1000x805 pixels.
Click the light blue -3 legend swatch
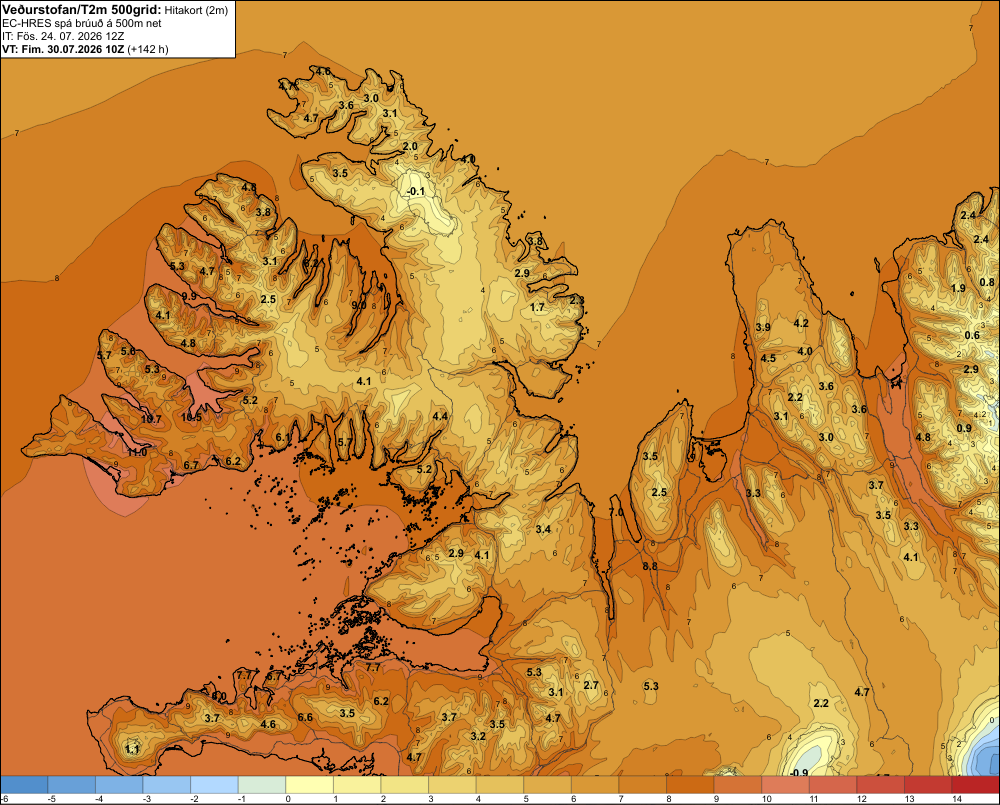[x=166, y=784]
